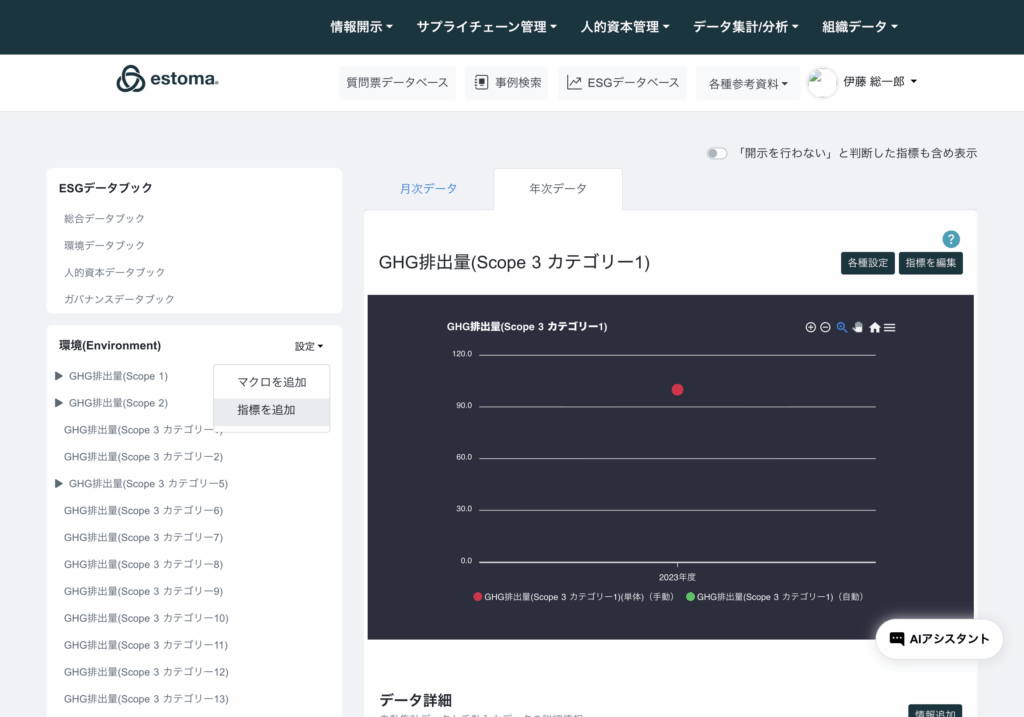This screenshot has width=1024, height=717.
Task: Select the magnifier selection zoom tool
Action: (x=842, y=327)
